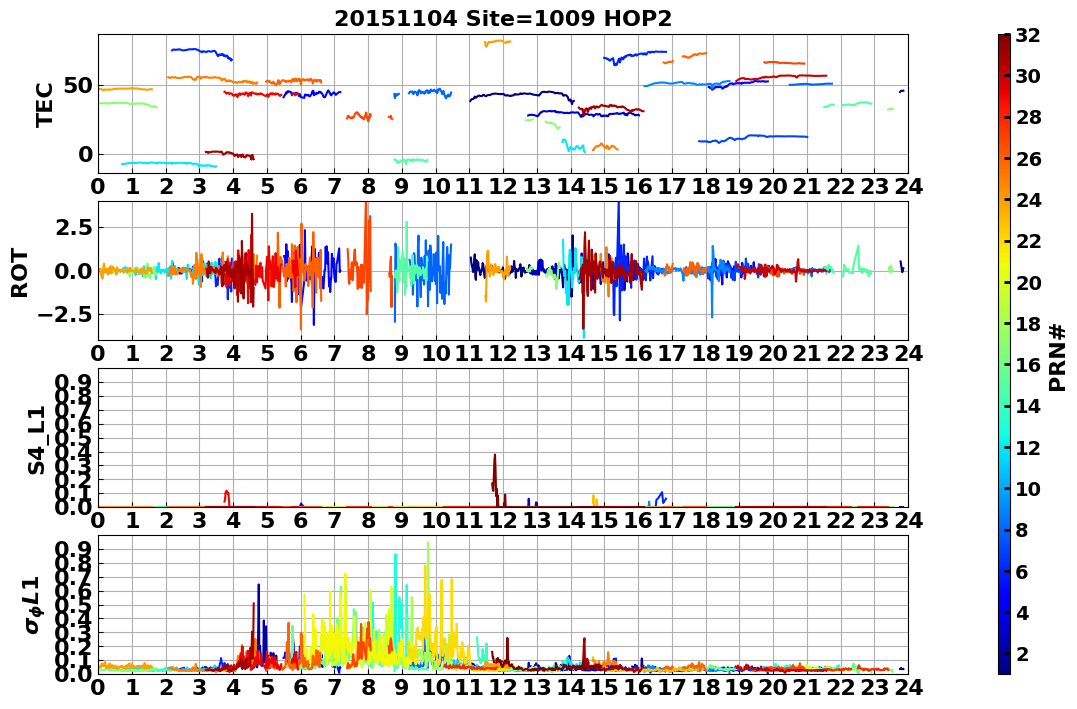
Task: Click hour 17 tick under S4_L1 panel
Action: (672, 520)
